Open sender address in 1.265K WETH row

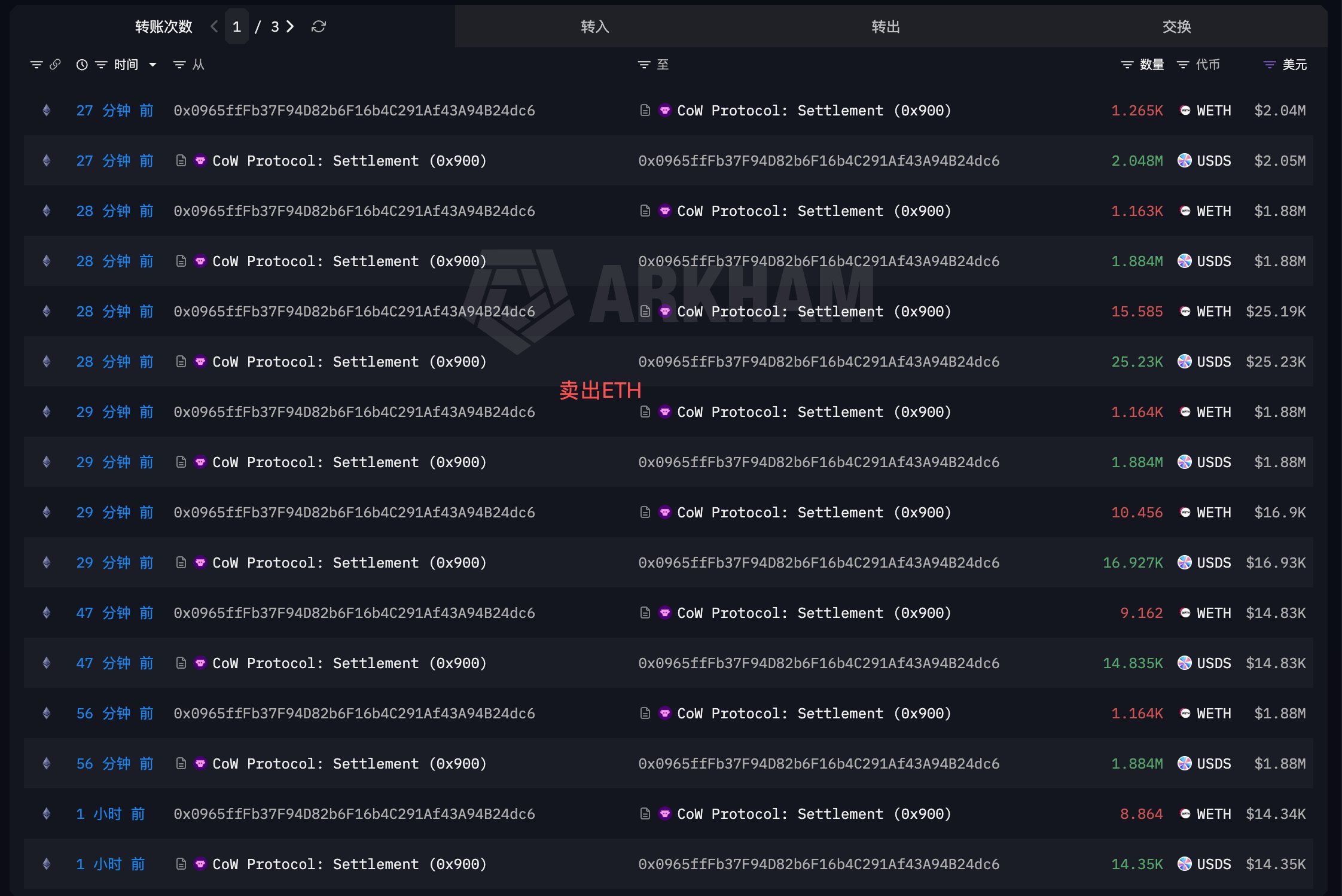pos(354,111)
